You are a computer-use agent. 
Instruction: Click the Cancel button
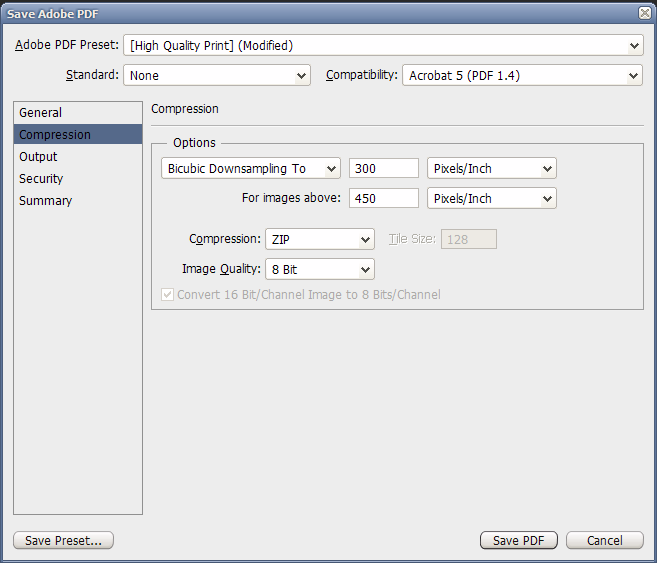[605, 540]
